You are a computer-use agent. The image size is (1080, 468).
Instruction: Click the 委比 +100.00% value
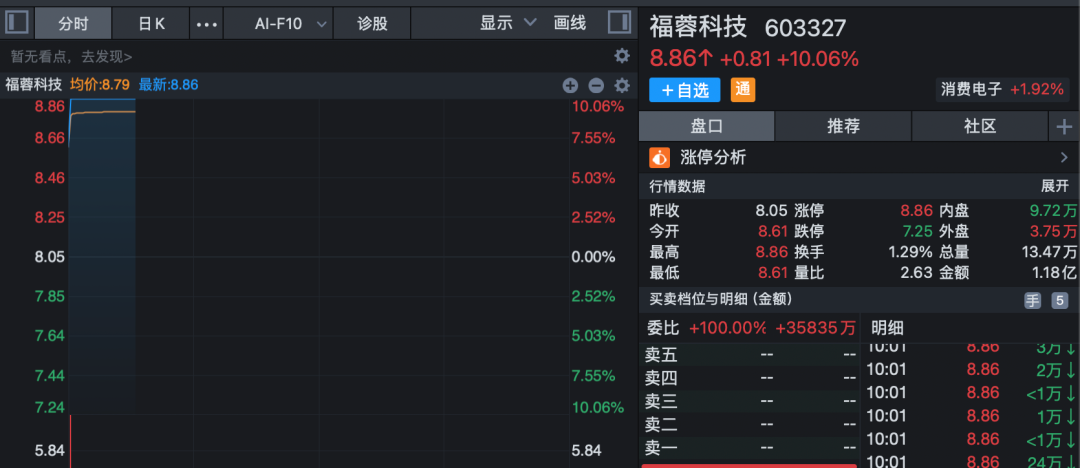[x=727, y=327]
